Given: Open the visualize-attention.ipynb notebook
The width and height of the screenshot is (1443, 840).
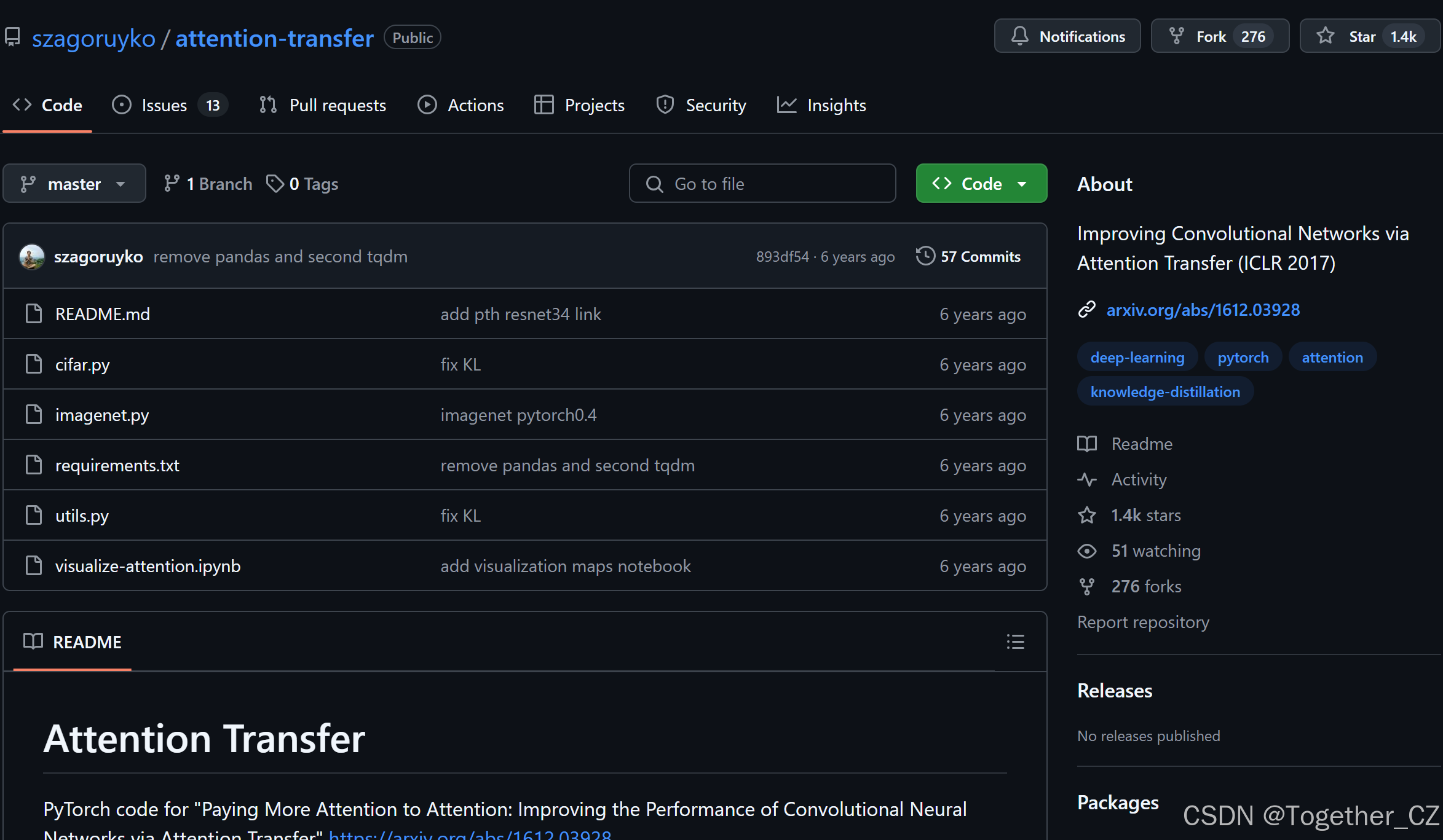Looking at the screenshot, I should click(148, 566).
